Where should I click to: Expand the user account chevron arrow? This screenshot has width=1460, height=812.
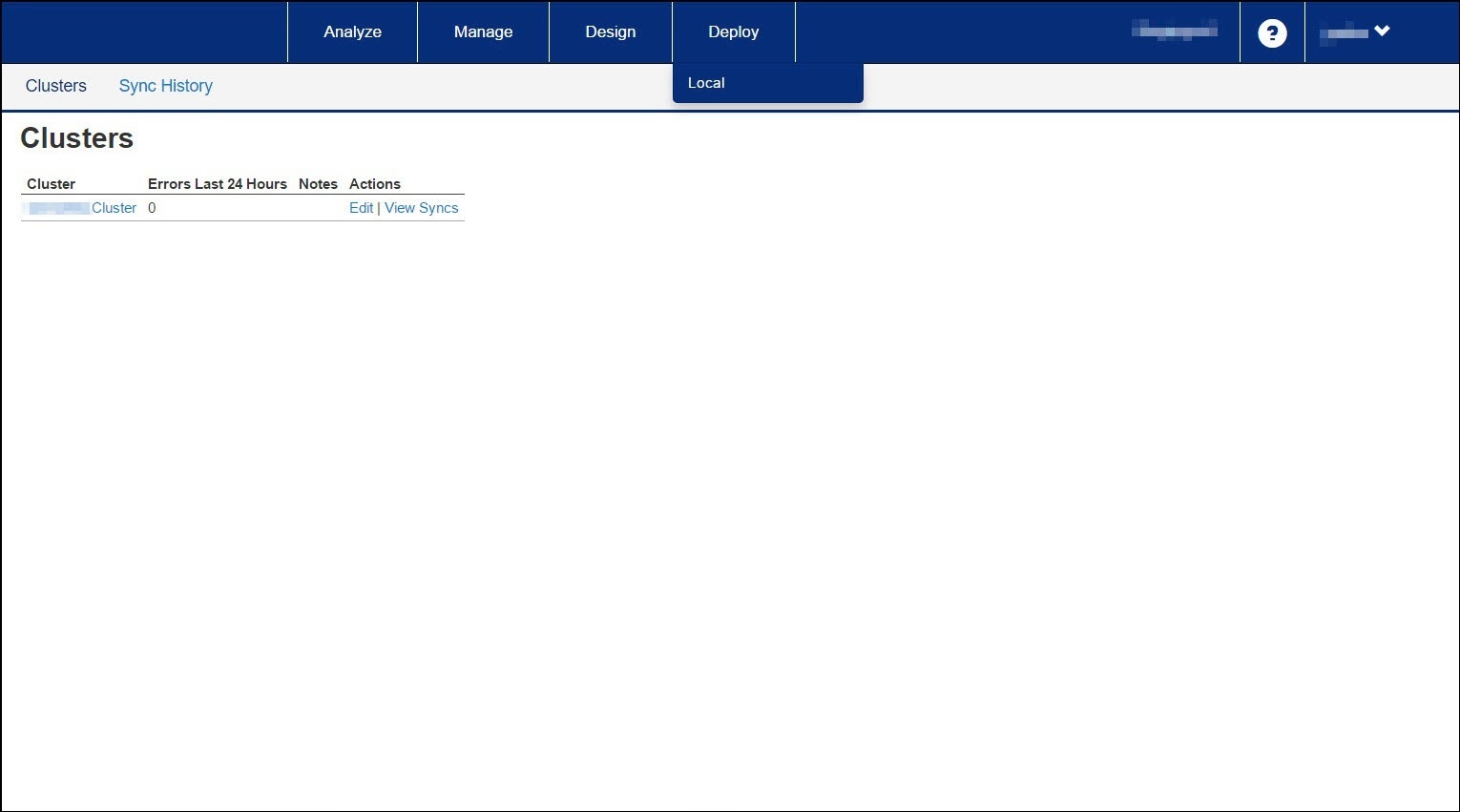click(1382, 31)
